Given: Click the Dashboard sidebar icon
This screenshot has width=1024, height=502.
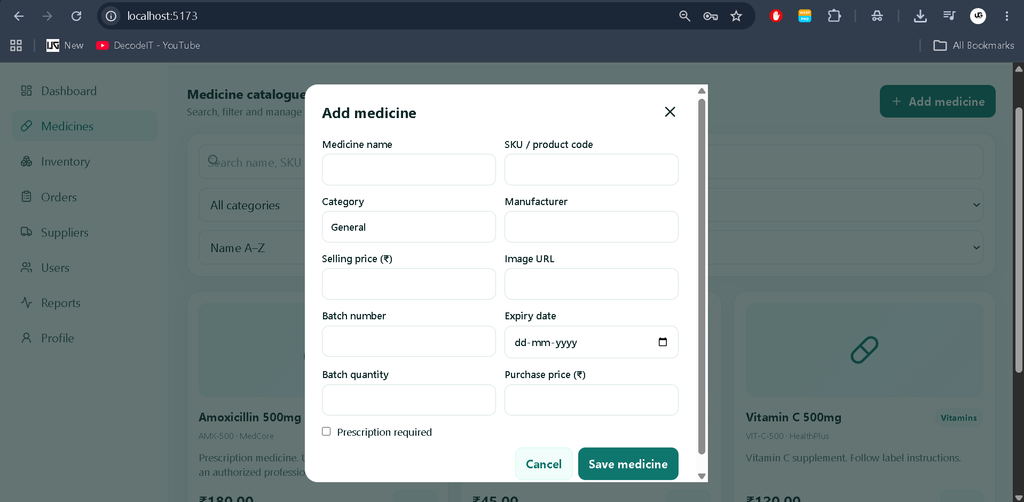Looking at the screenshot, I should [x=26, y=91].
